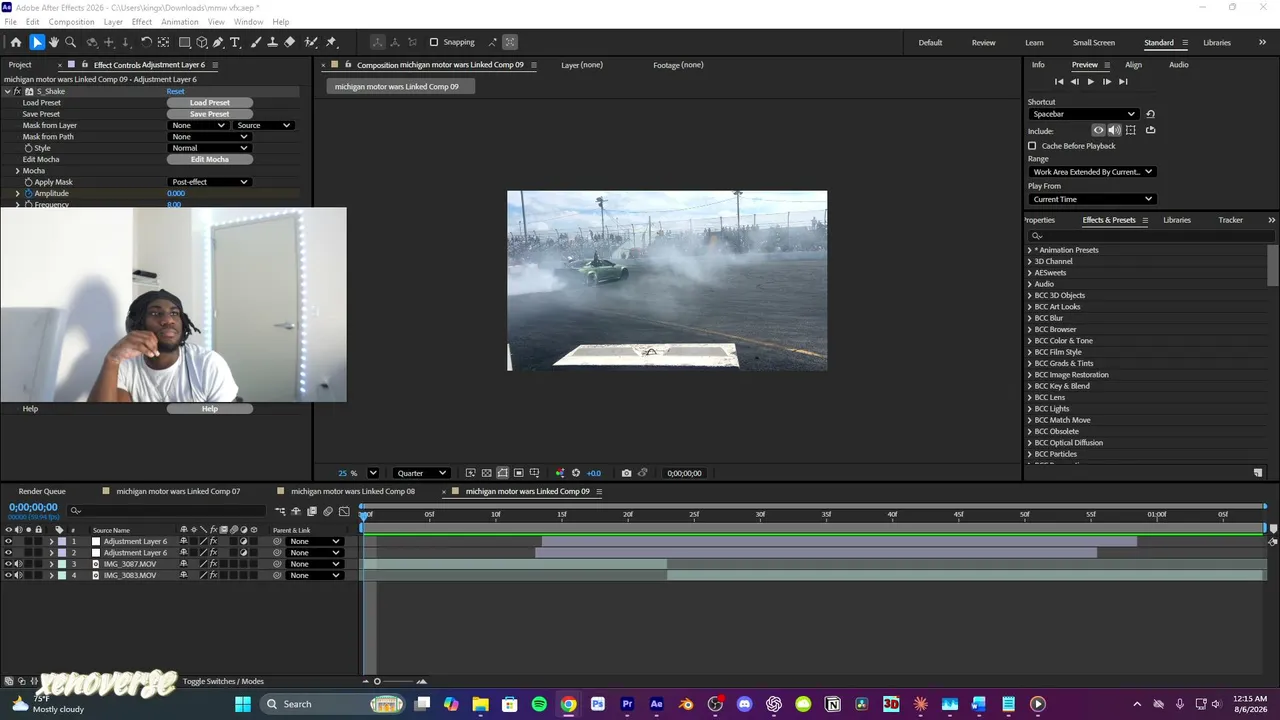
Task: Toggle visibility of IMG_3083.MOV layer
Action: click(9, 575)
